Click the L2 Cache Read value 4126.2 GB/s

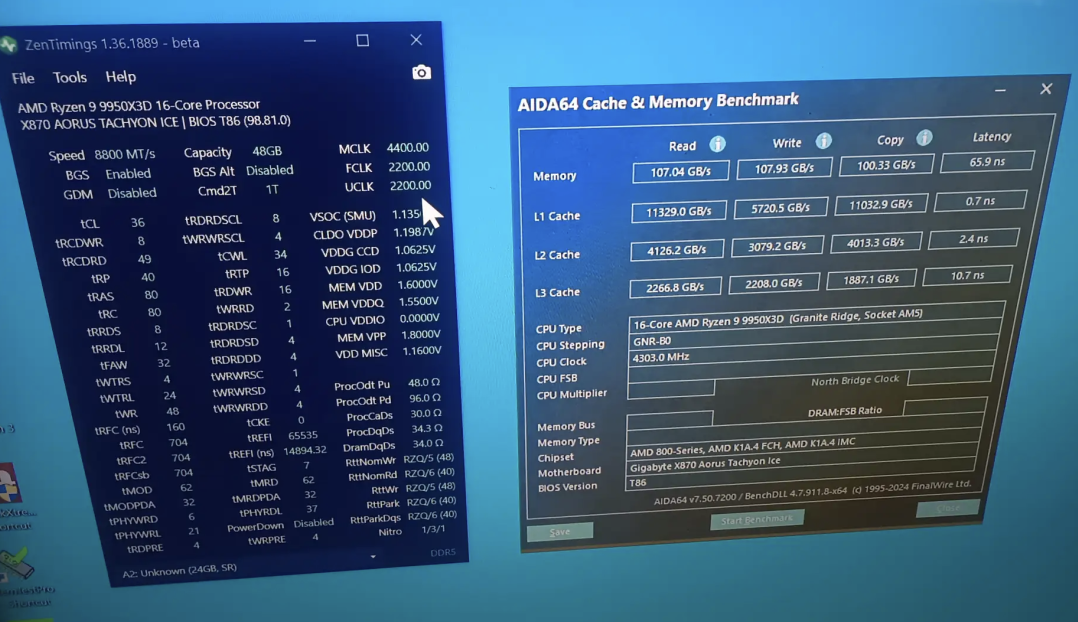[676, 250]
